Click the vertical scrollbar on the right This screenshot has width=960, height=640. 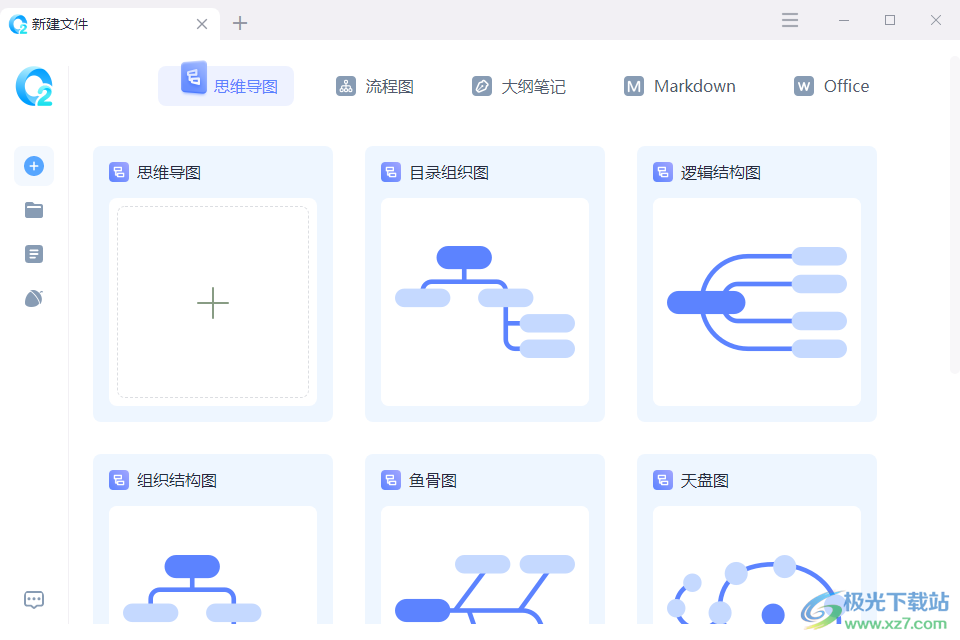coord(954,214)
